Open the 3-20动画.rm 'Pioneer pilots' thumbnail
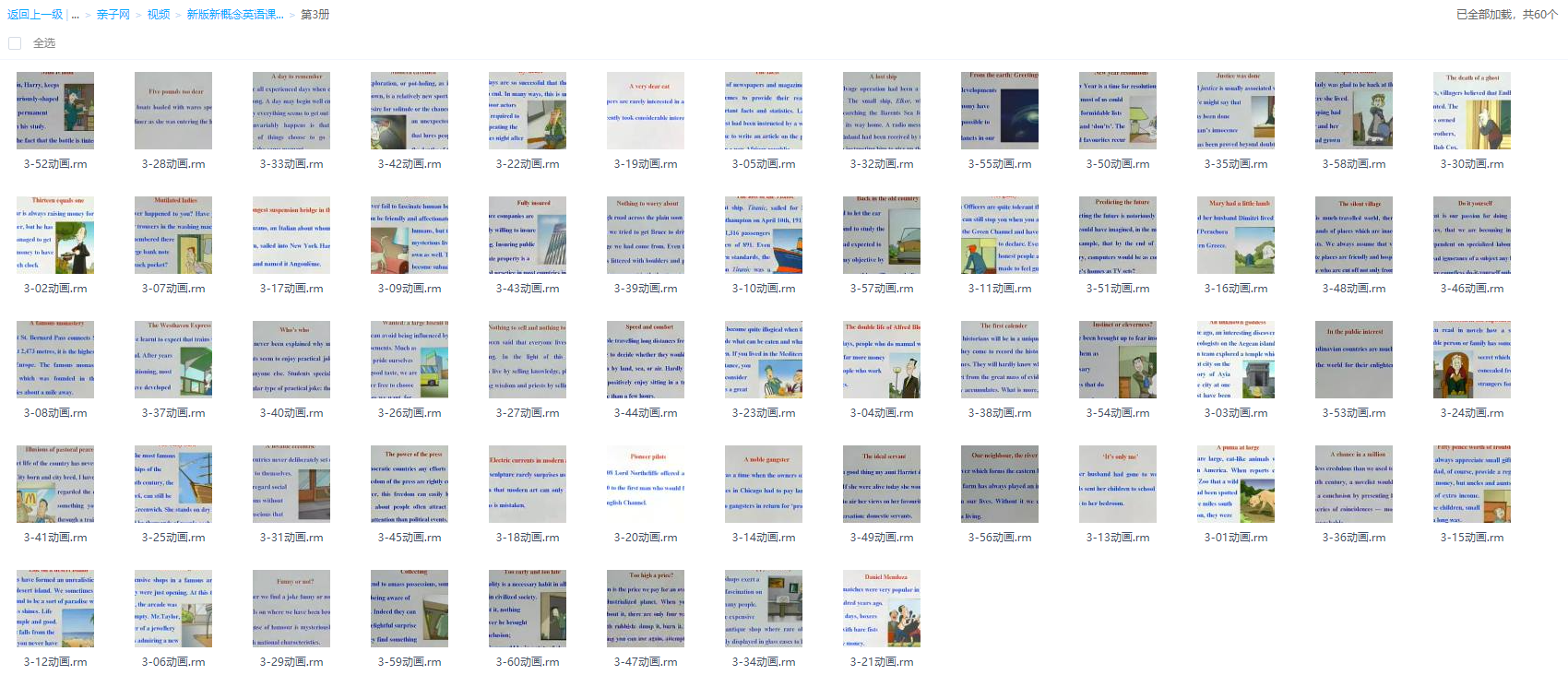1568x687 pixels. [646, 484]
